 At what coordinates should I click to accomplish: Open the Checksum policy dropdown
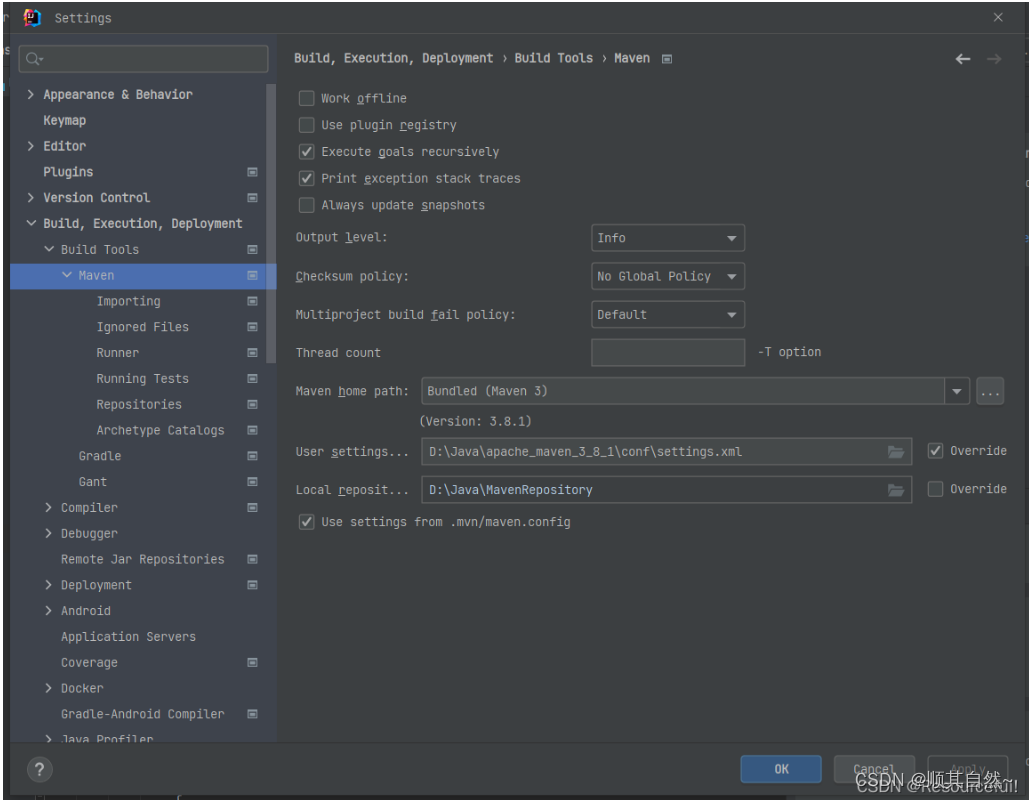coord(667,276)
